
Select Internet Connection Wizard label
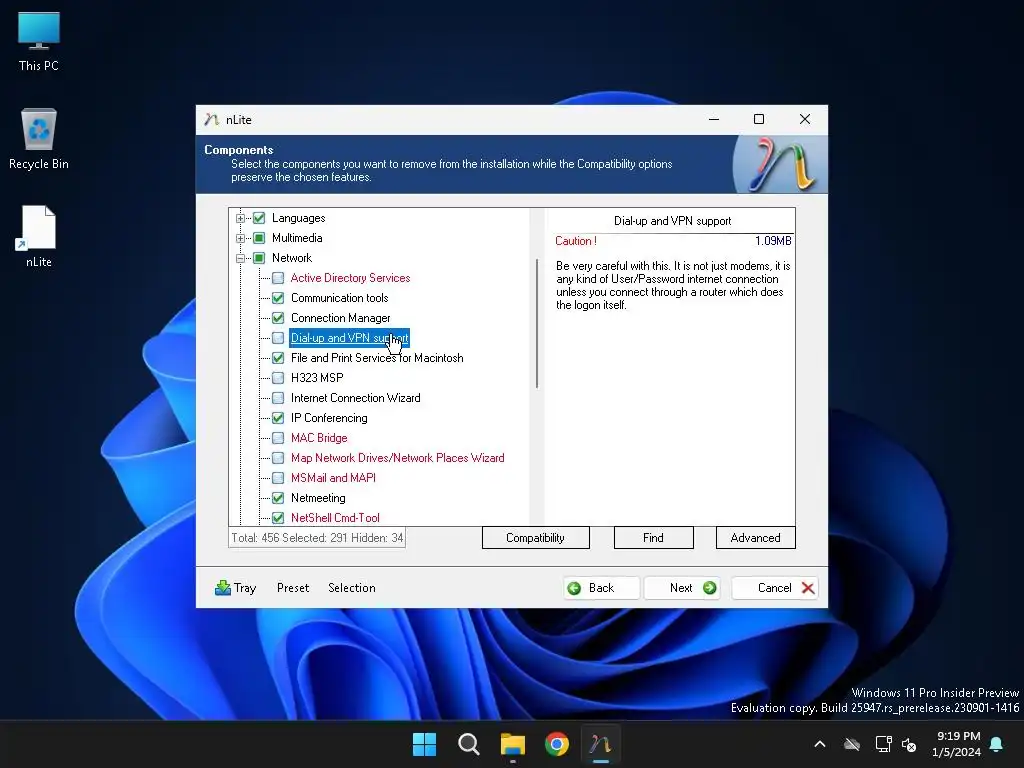(x=355, y=398)
